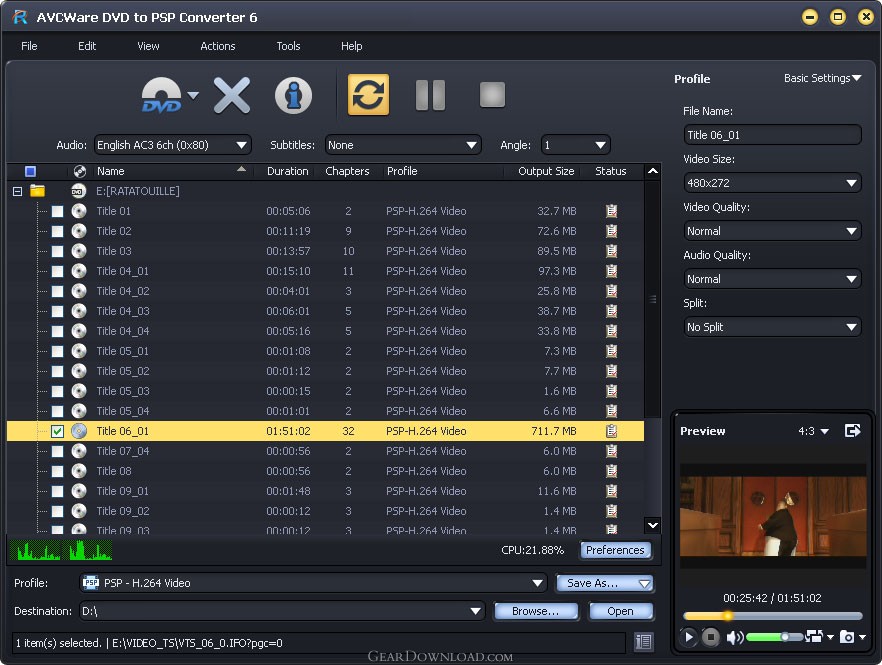Open the Info toolbar icon

point(293,95)
